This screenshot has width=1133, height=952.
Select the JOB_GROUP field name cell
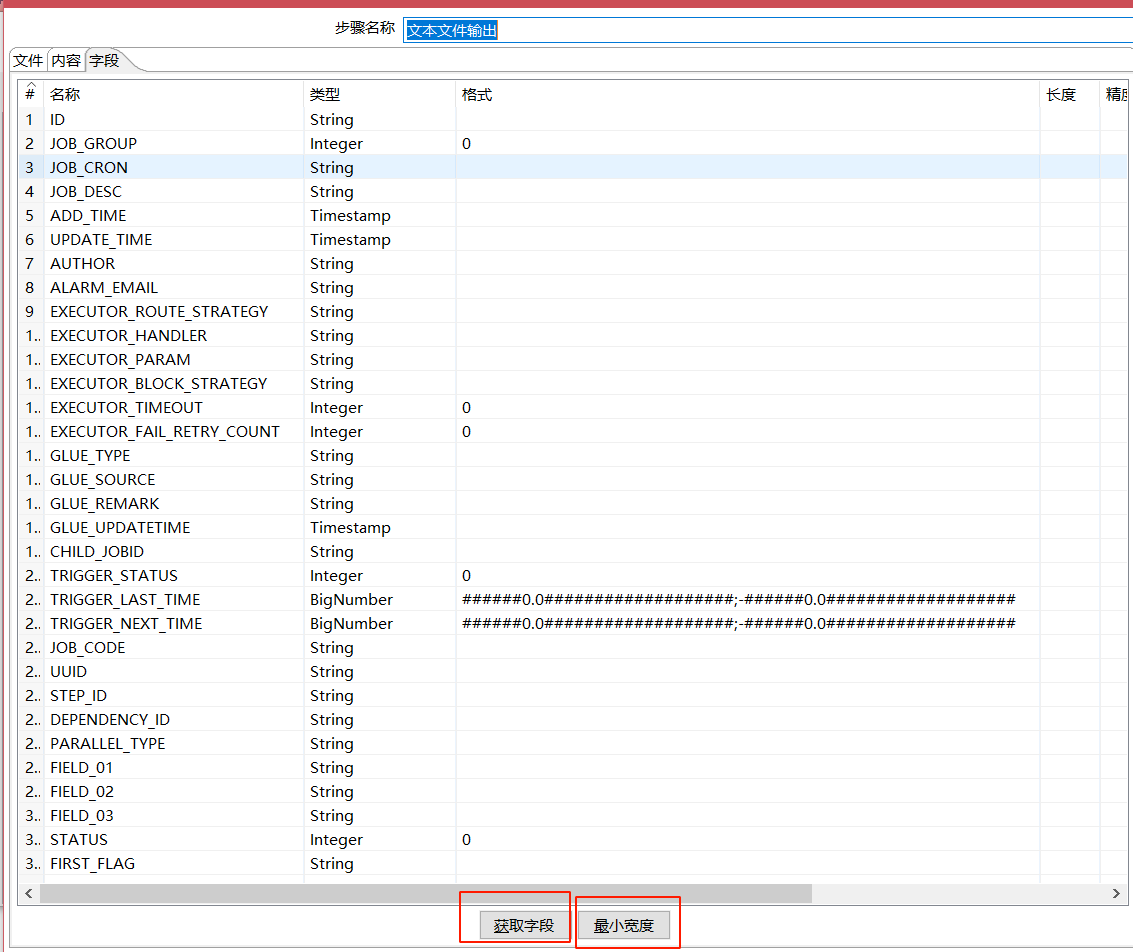tap(94, 144)
